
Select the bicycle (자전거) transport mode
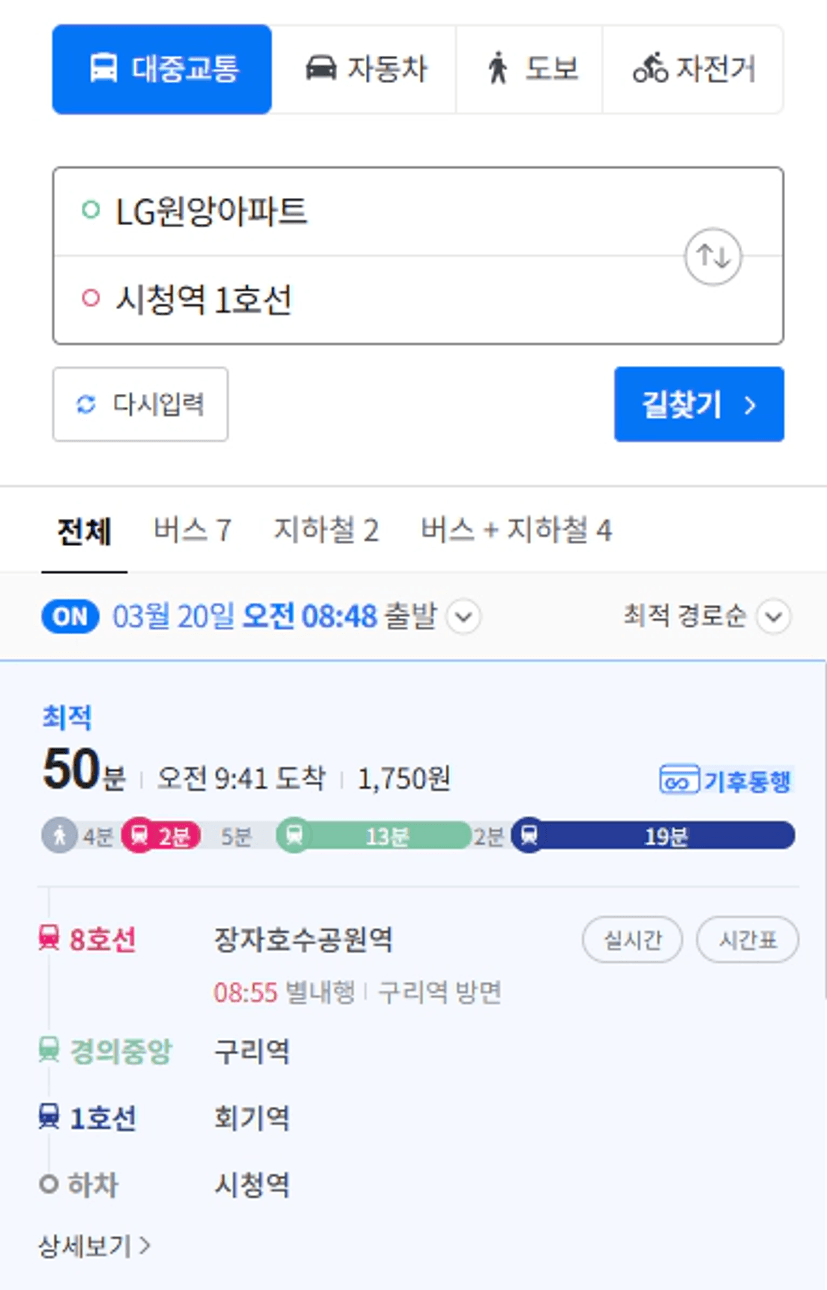693,69
